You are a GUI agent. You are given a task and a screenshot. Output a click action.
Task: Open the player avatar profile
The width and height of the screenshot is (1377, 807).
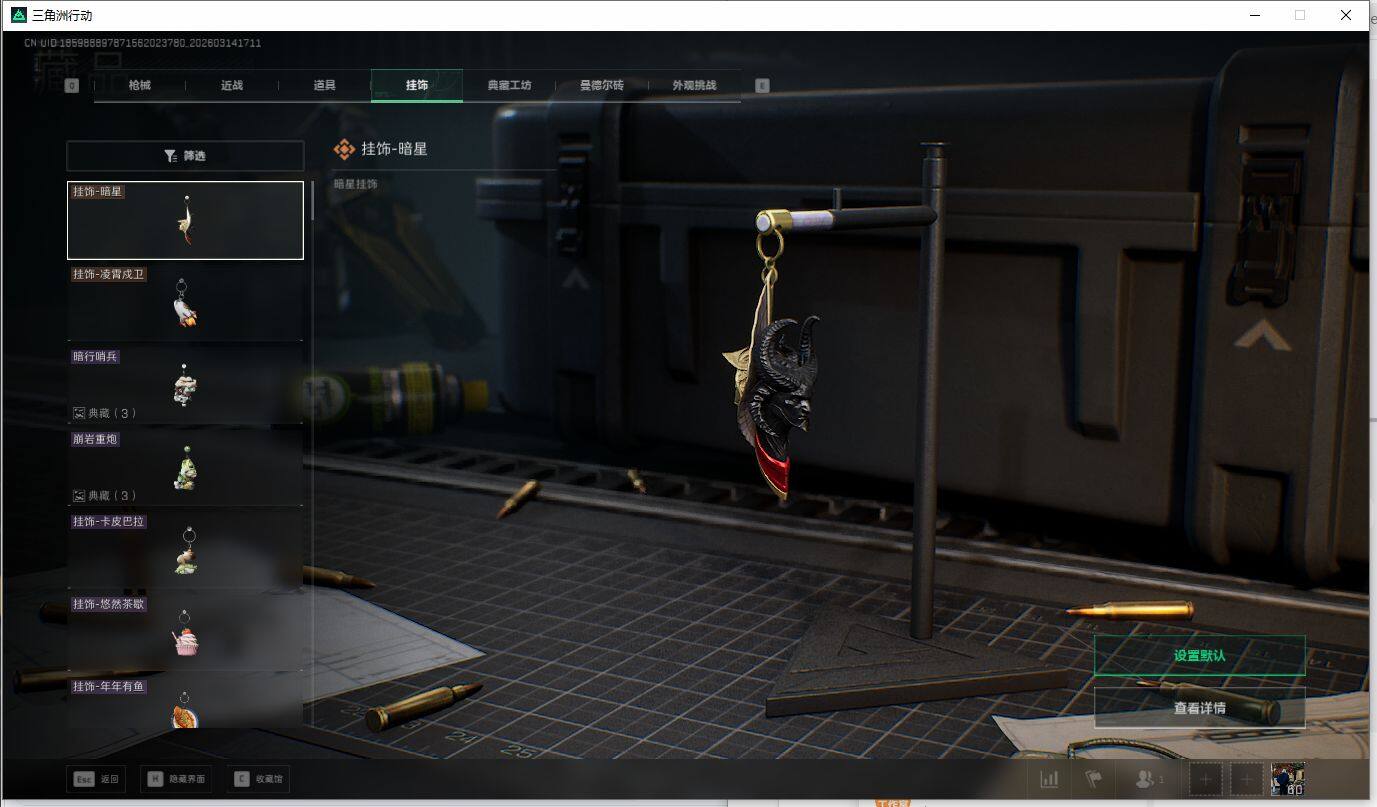coord(1288,779)
